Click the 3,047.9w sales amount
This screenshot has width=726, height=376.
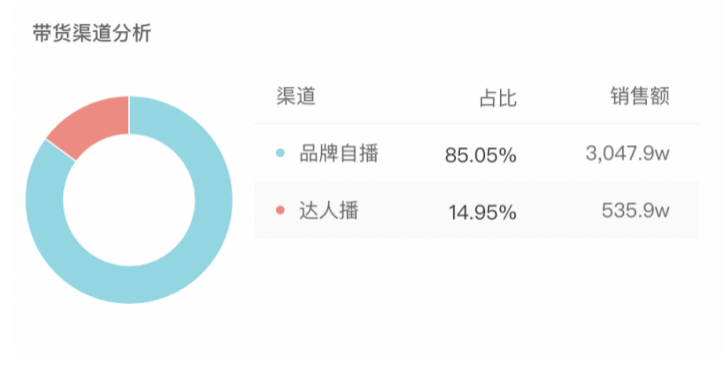click(627, 153)
